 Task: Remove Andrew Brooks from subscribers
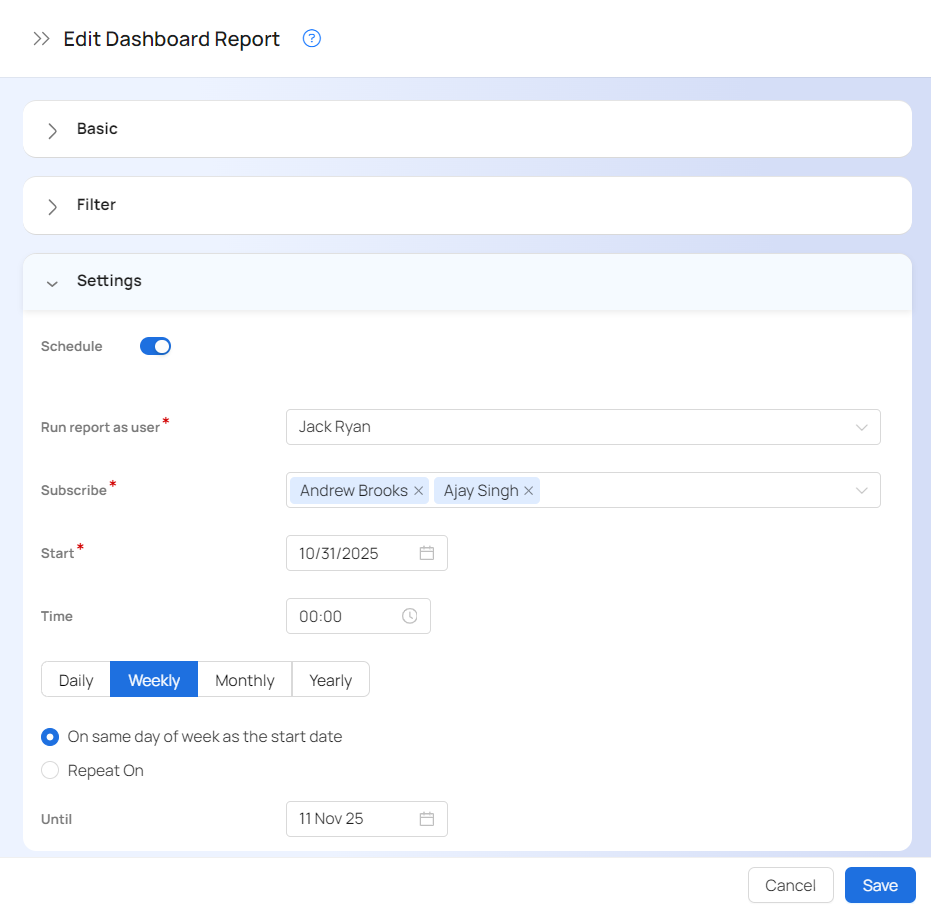419,491
